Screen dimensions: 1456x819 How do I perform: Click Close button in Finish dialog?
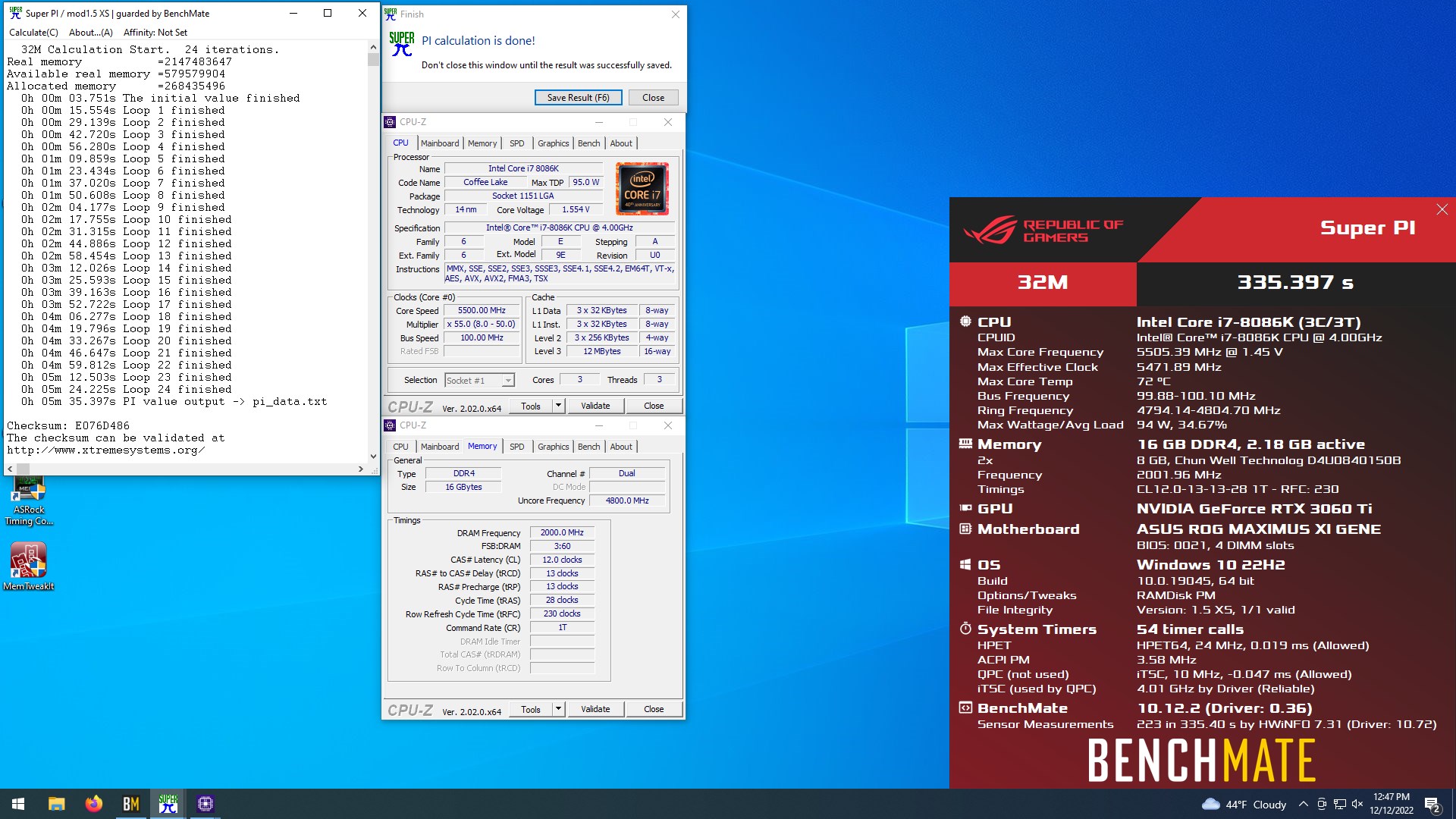click(x=653, y=98)
